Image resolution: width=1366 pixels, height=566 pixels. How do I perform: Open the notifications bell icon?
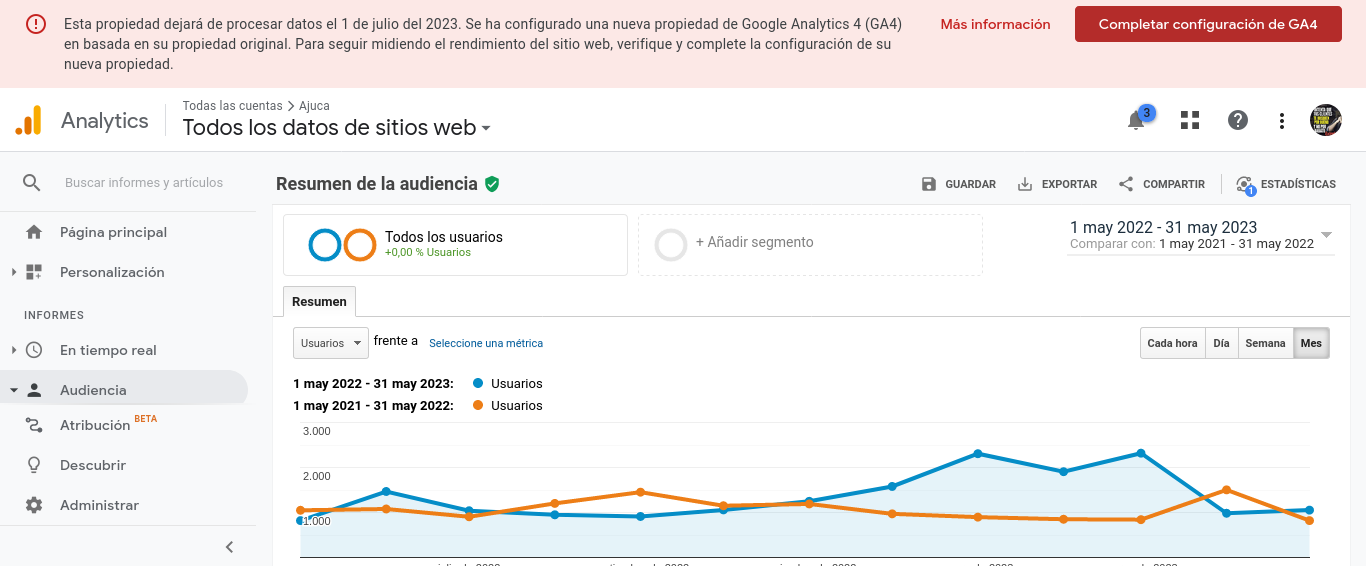point(1136,121)
